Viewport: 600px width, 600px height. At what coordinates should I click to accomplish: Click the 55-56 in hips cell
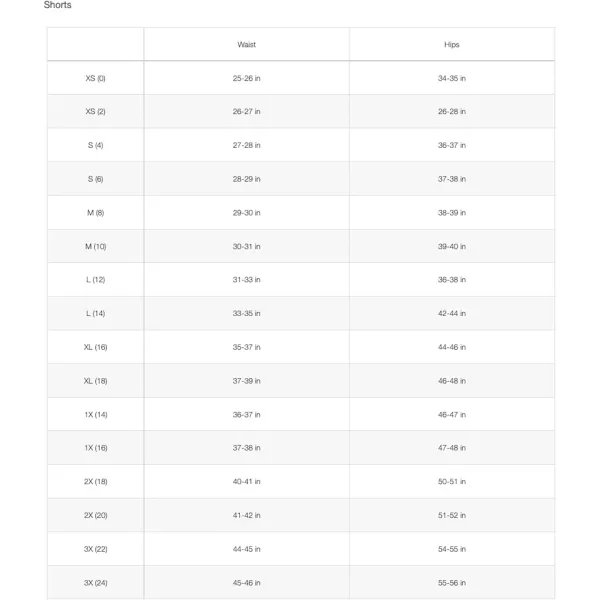(452, 583)
